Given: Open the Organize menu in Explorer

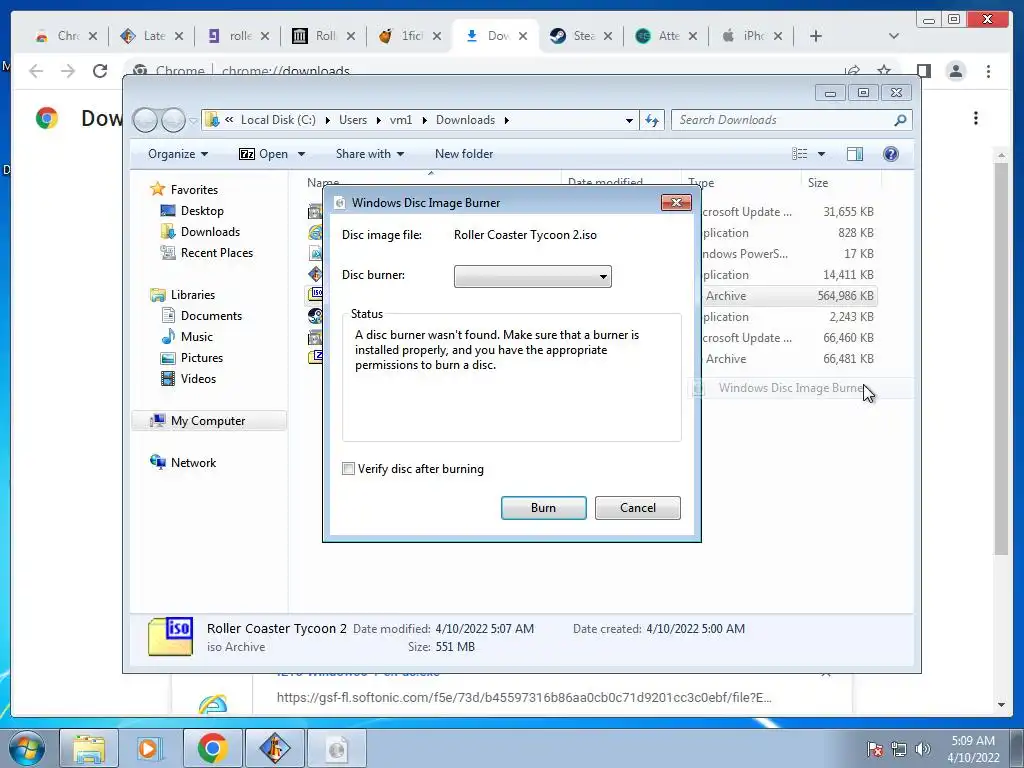Looking at the screenshot, I should pos(178,154).
